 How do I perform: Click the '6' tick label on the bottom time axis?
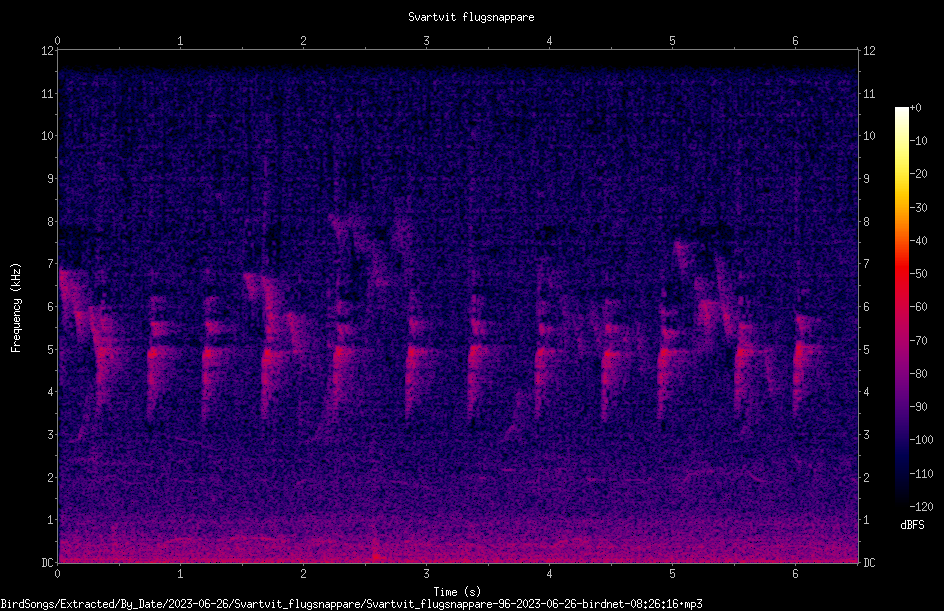pyautogui.click(x=795, y=574)
